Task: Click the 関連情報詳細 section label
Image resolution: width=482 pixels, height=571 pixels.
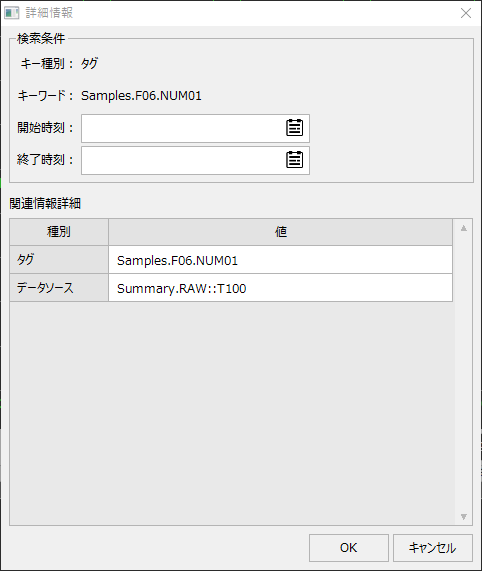Action: coord(45,204)
